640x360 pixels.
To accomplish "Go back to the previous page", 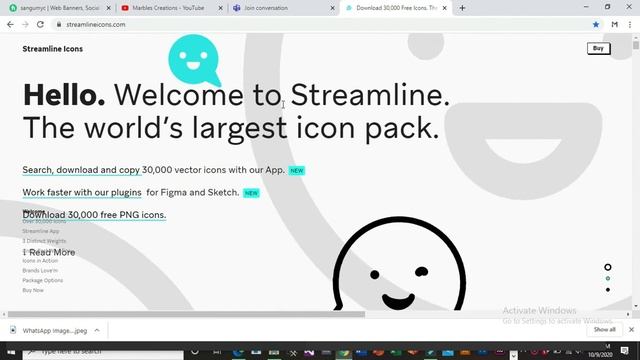I will pyautogui.click(x=10, y=24).
